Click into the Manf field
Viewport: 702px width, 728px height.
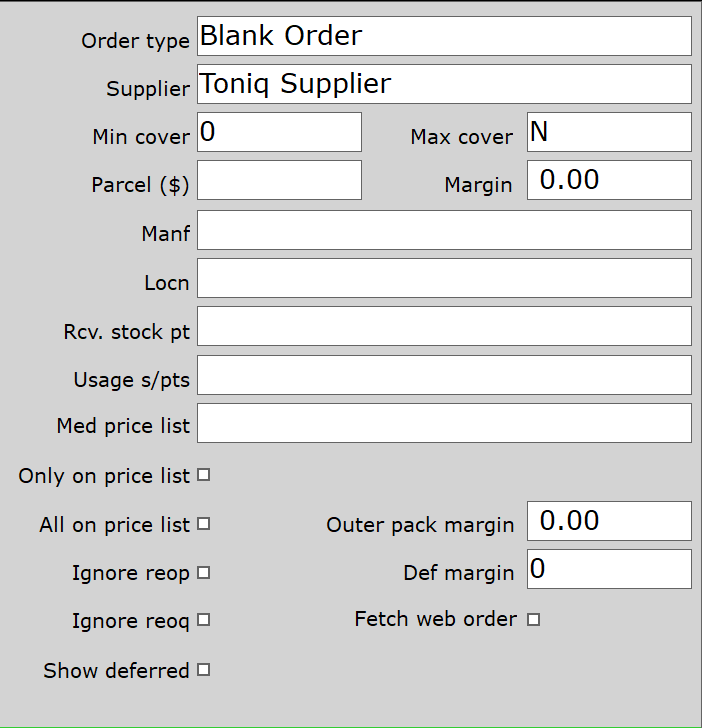pos(444,230)
